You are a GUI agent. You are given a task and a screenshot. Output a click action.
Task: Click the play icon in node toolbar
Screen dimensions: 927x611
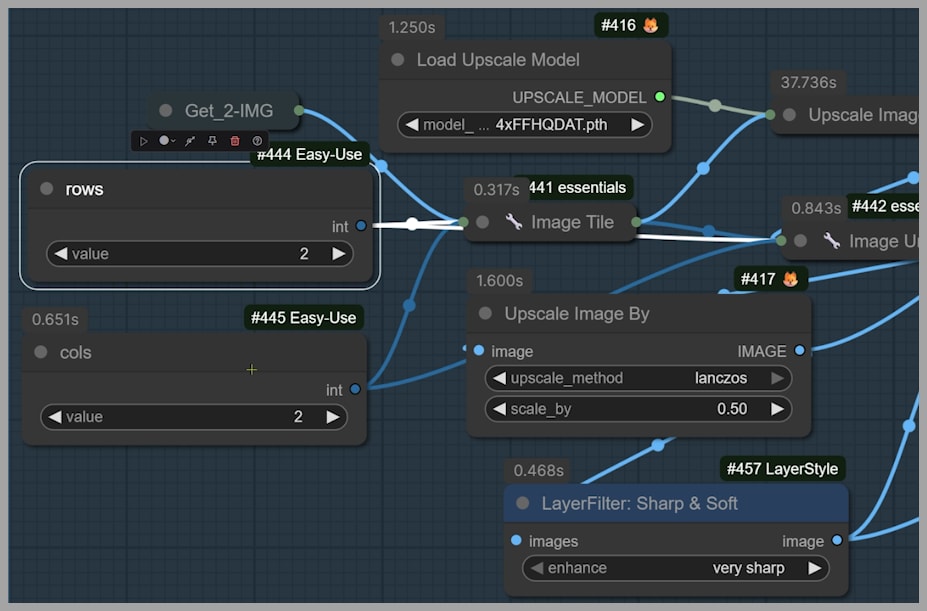pyautogui.click(x=144, y=141)
